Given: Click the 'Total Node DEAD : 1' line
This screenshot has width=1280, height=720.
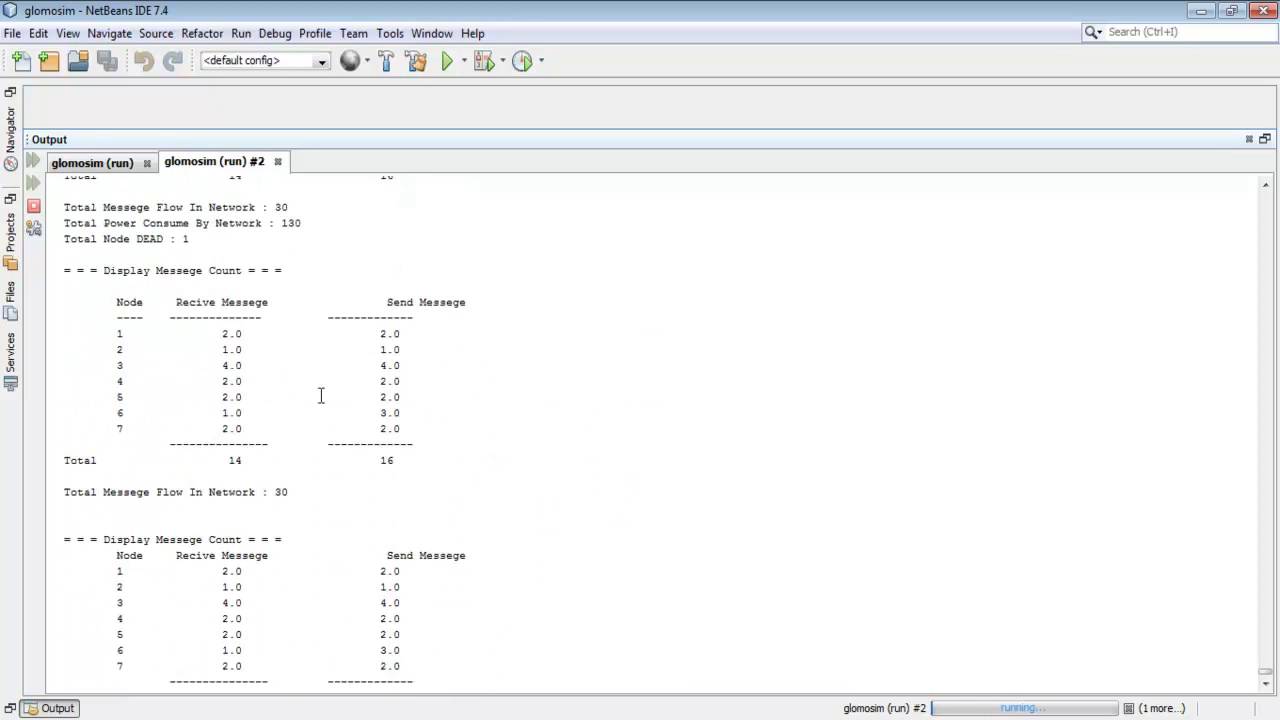Looking at the screenshot, I should coord(126,239).
